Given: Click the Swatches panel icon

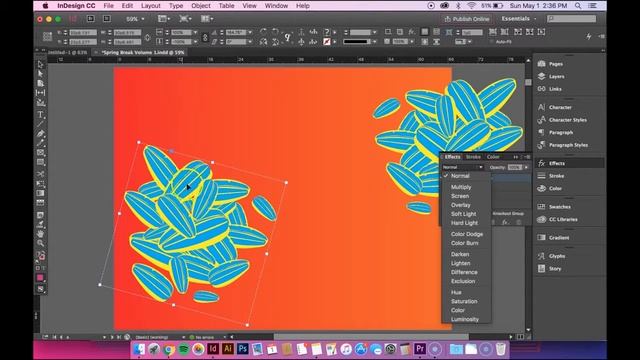Looking at the screenshot, I should 542,207.
